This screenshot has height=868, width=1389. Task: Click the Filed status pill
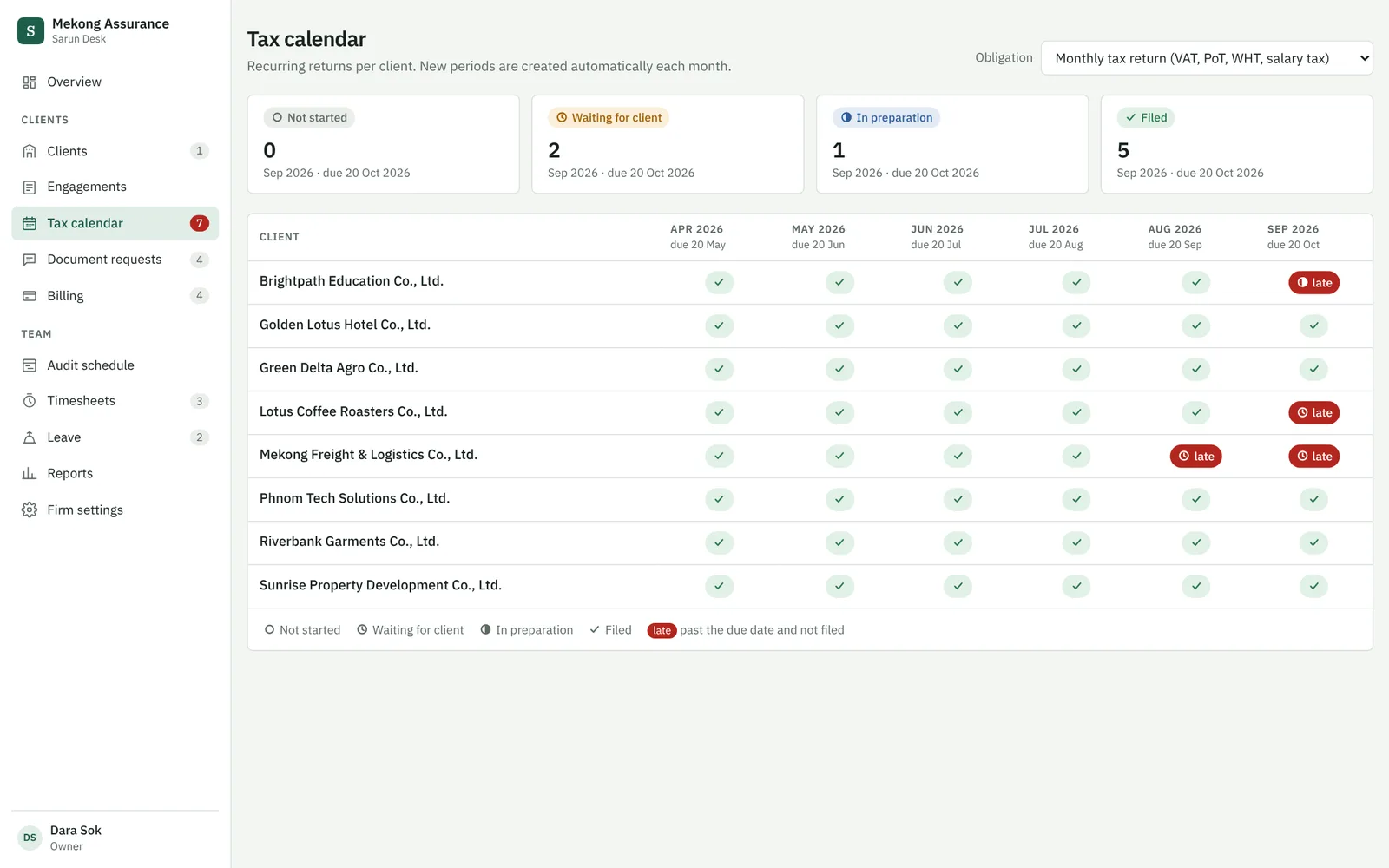coord(1146,118)
